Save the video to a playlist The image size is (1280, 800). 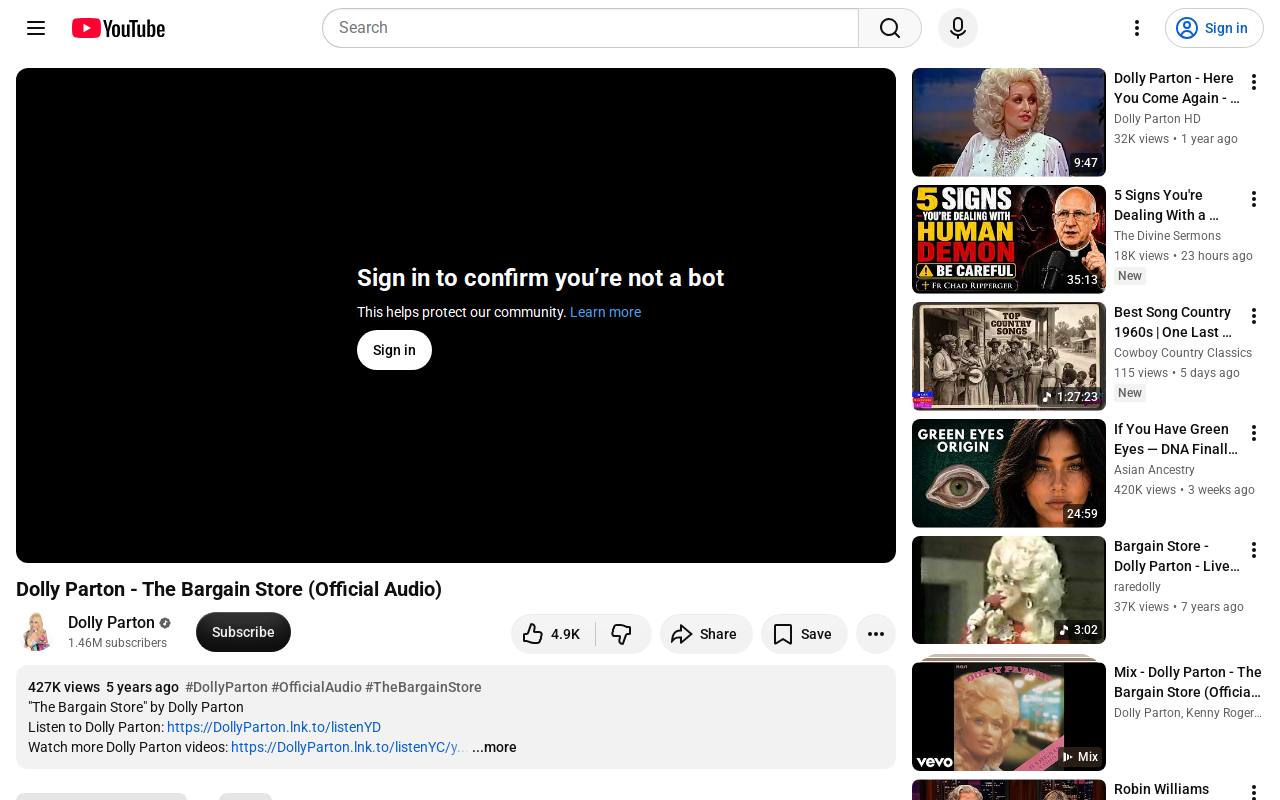pos(804,634)
